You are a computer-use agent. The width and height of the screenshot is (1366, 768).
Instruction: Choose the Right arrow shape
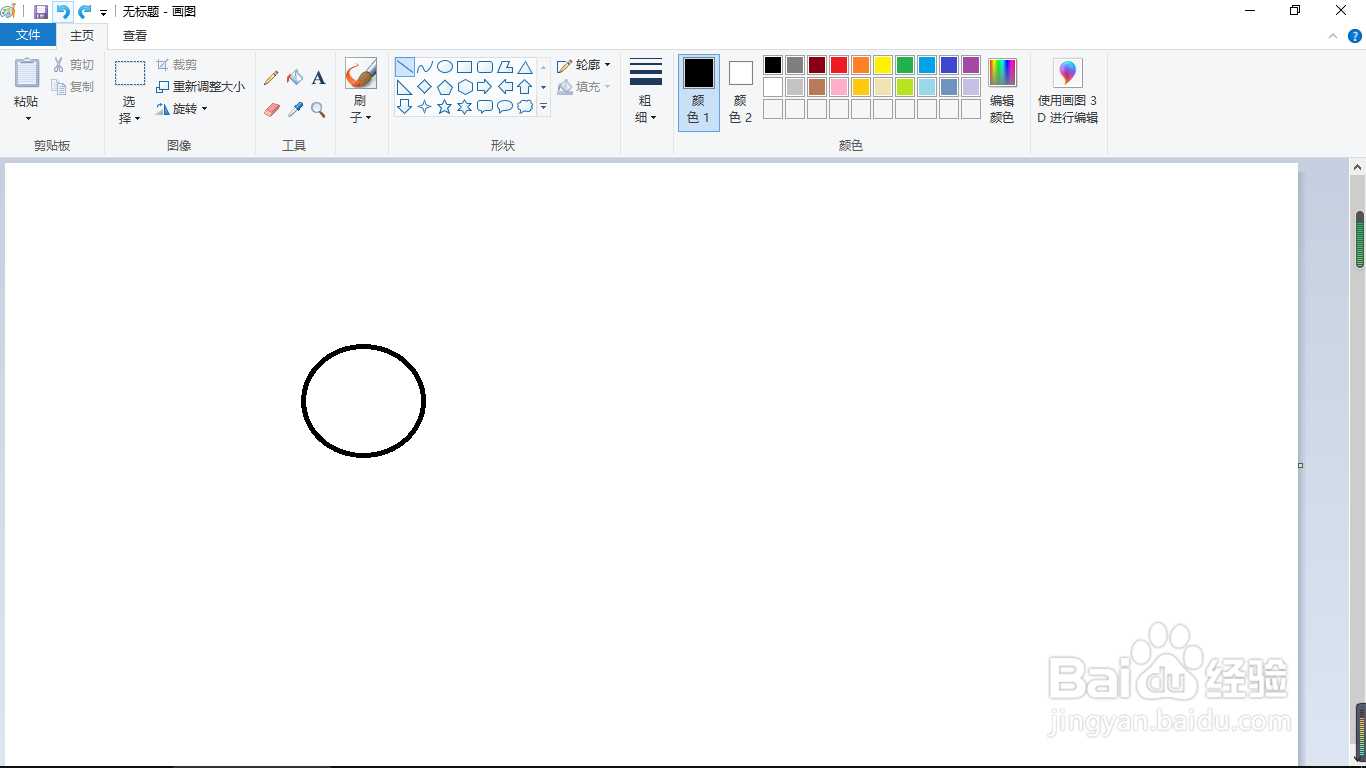tap(485, 87)
